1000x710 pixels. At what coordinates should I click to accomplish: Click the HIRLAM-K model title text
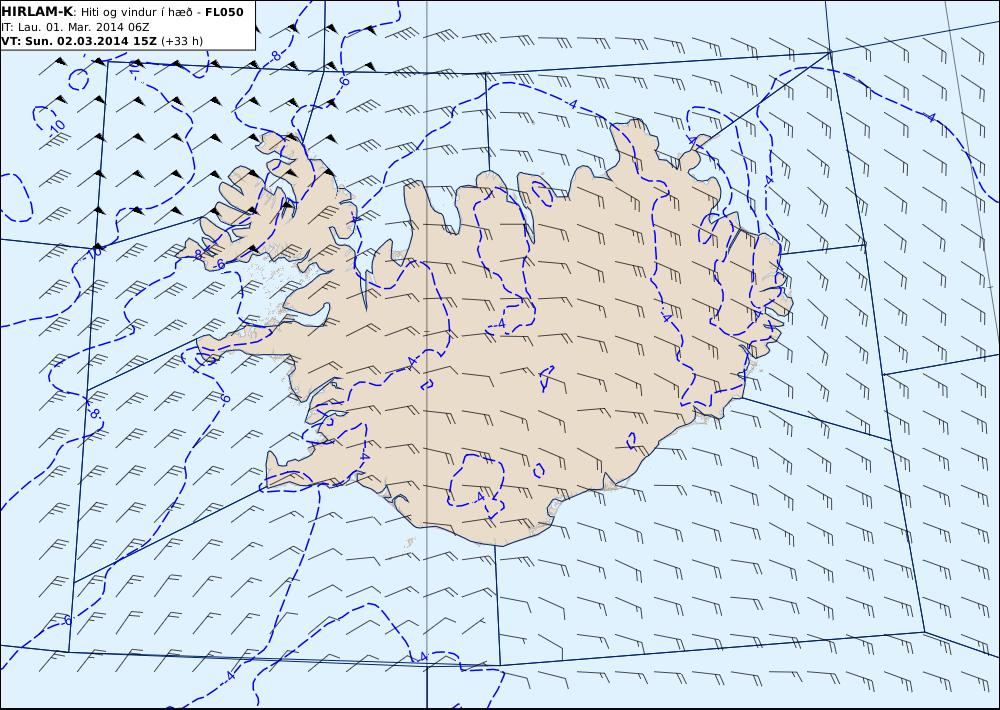tap(37, 12)
